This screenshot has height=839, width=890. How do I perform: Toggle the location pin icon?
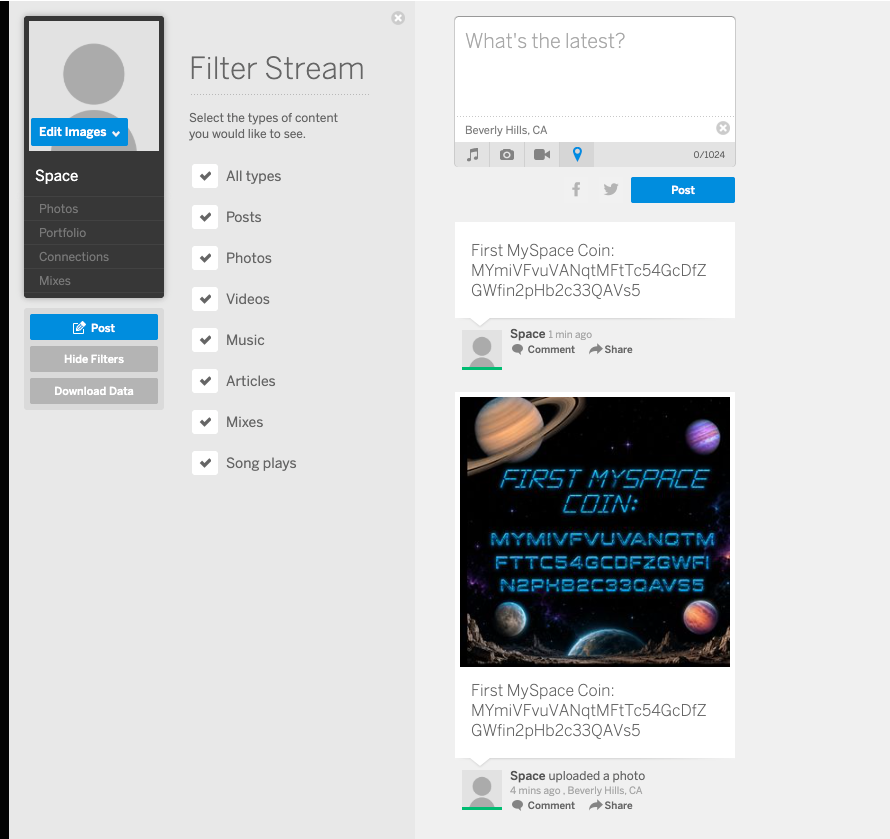click(x=577, y=154)
